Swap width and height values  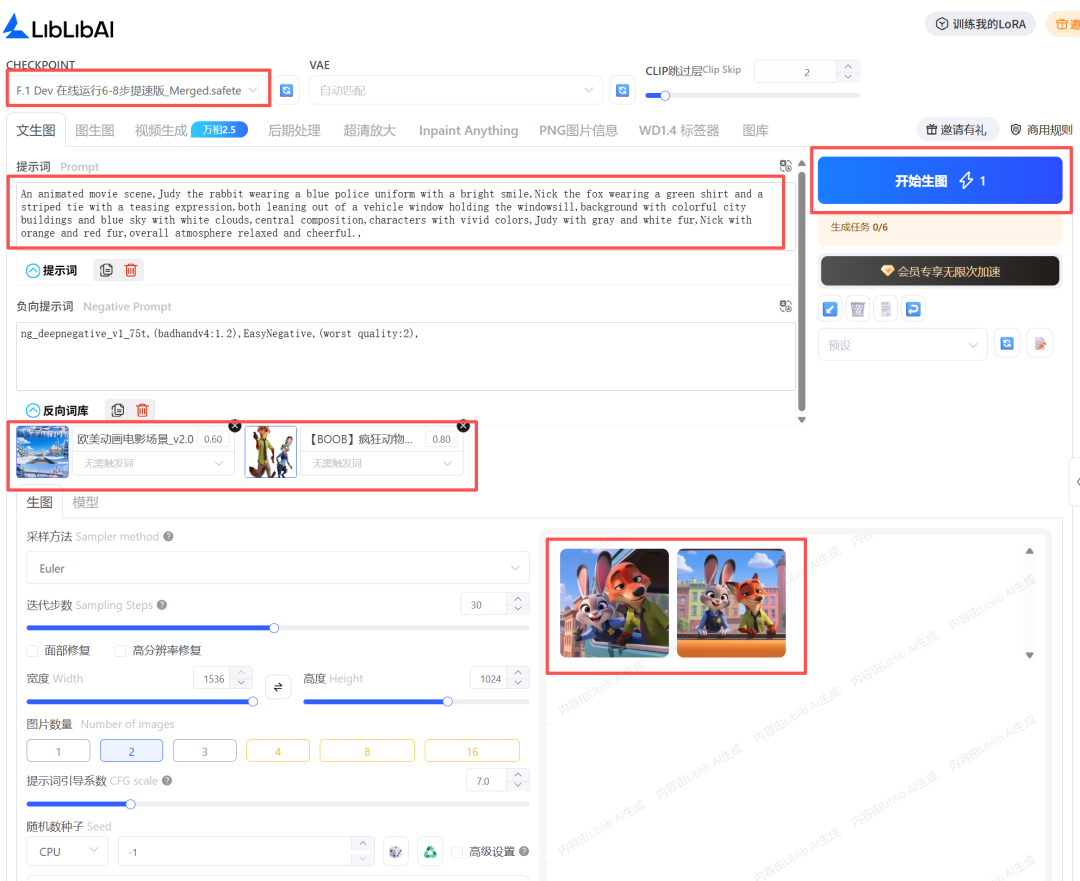278,687
